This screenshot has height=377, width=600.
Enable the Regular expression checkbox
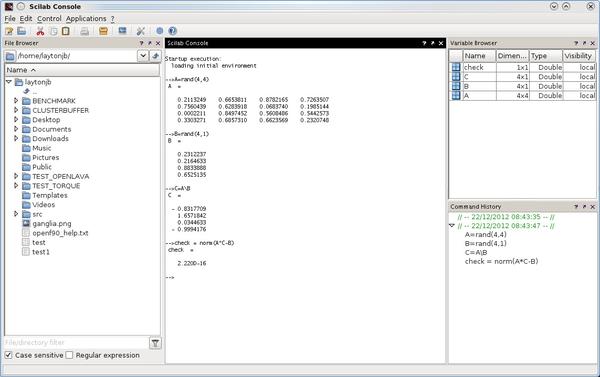coord(69,355)
